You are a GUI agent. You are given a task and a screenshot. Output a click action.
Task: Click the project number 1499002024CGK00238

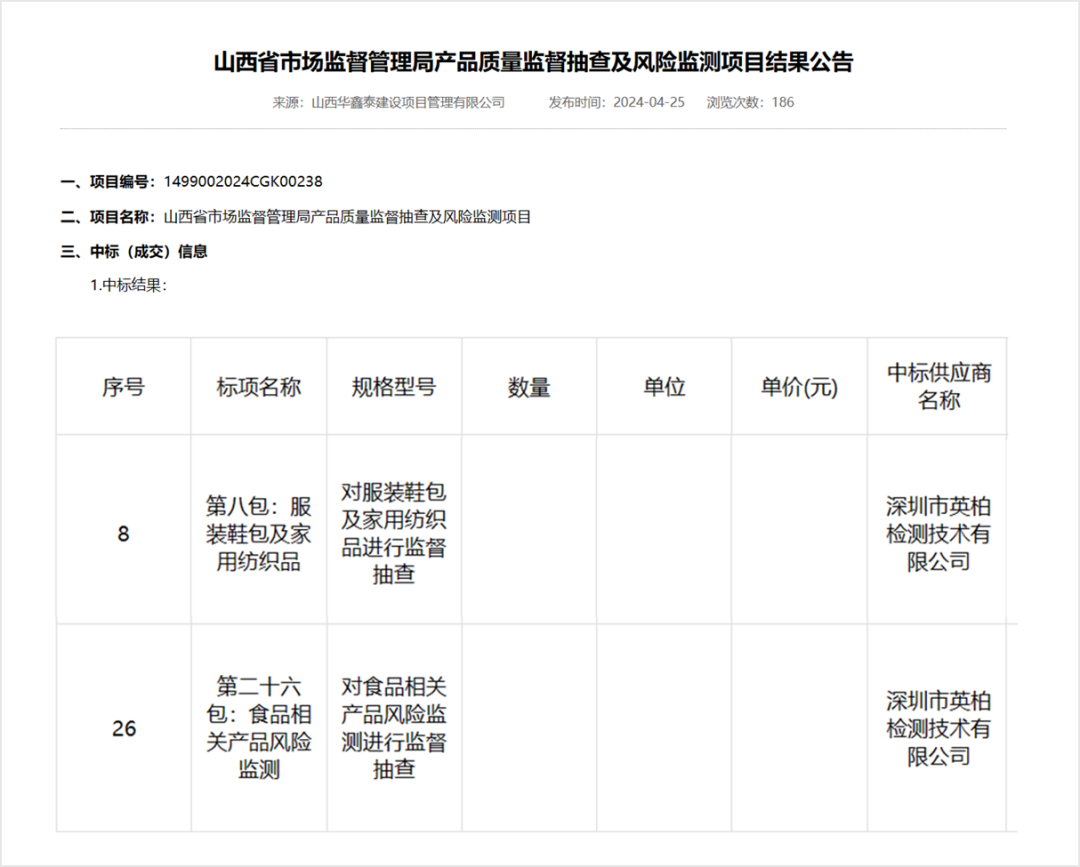[243, 181]
